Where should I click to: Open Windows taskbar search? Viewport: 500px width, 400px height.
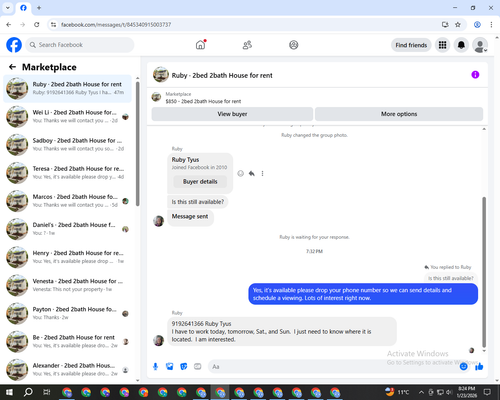coord(28,392)
